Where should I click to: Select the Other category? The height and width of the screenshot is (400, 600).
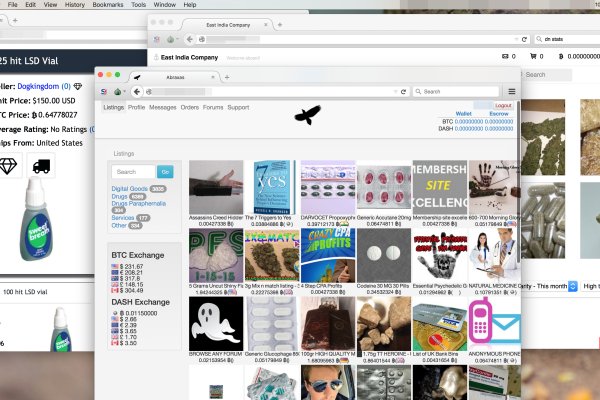pyautogui.click(x=119, y=225)
